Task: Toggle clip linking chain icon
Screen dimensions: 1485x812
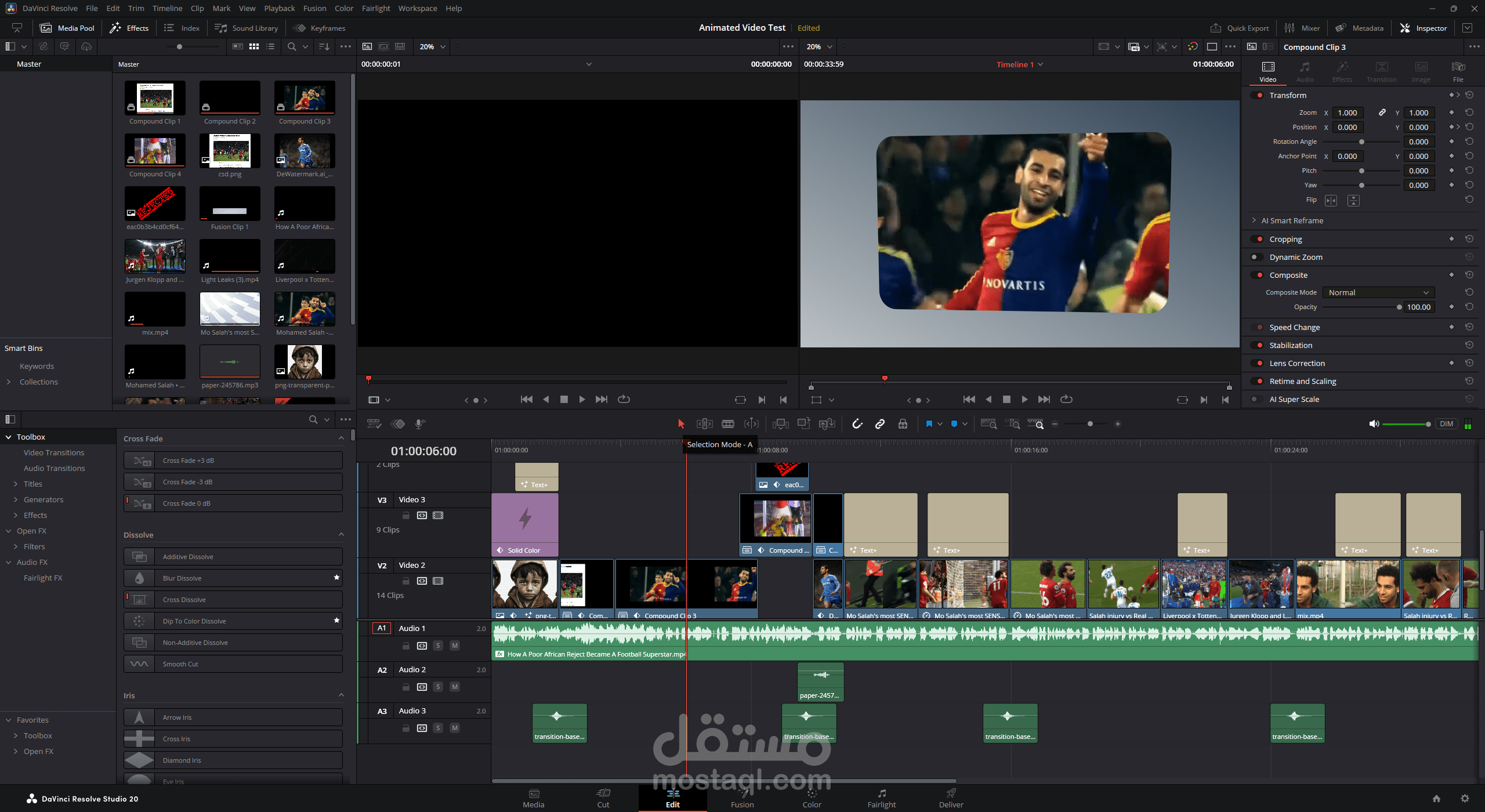Action: click(x=880, y=424)
